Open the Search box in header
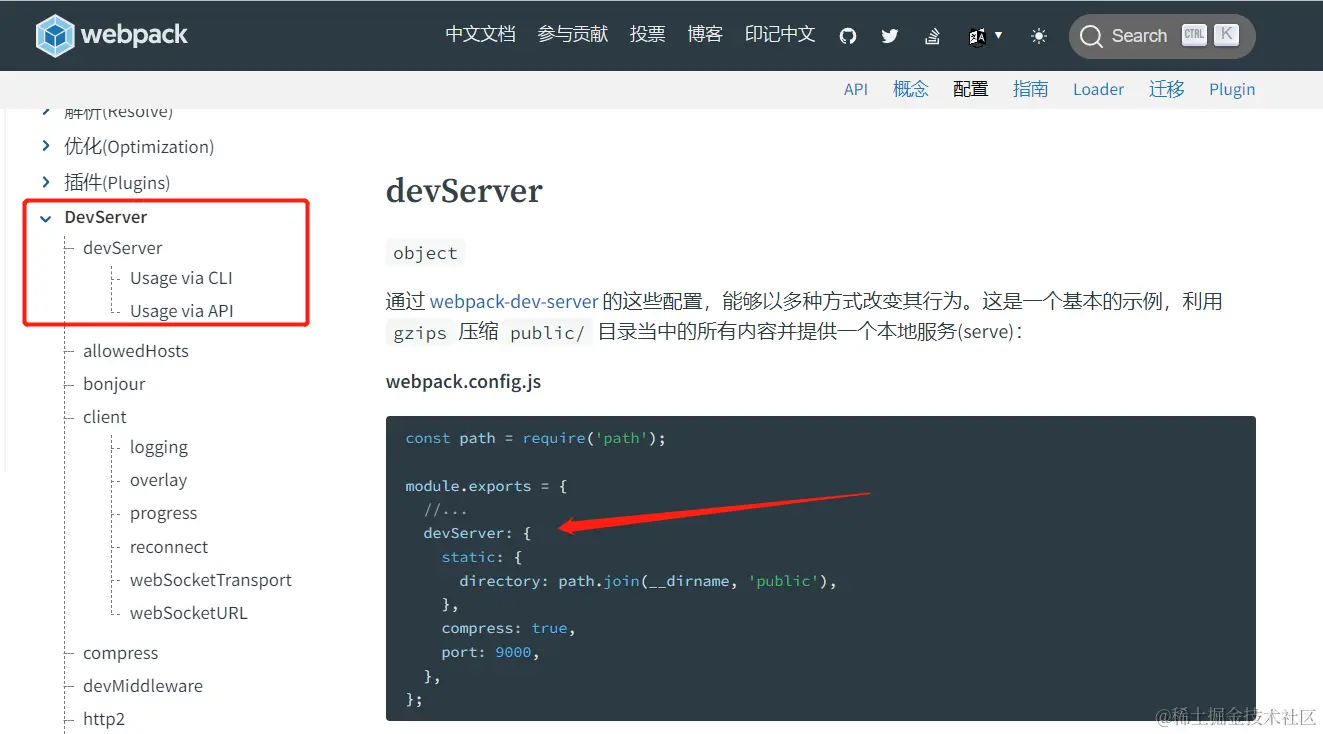Image resolution: width=1323 pixels, height=734 pixels. (1162, 36)
